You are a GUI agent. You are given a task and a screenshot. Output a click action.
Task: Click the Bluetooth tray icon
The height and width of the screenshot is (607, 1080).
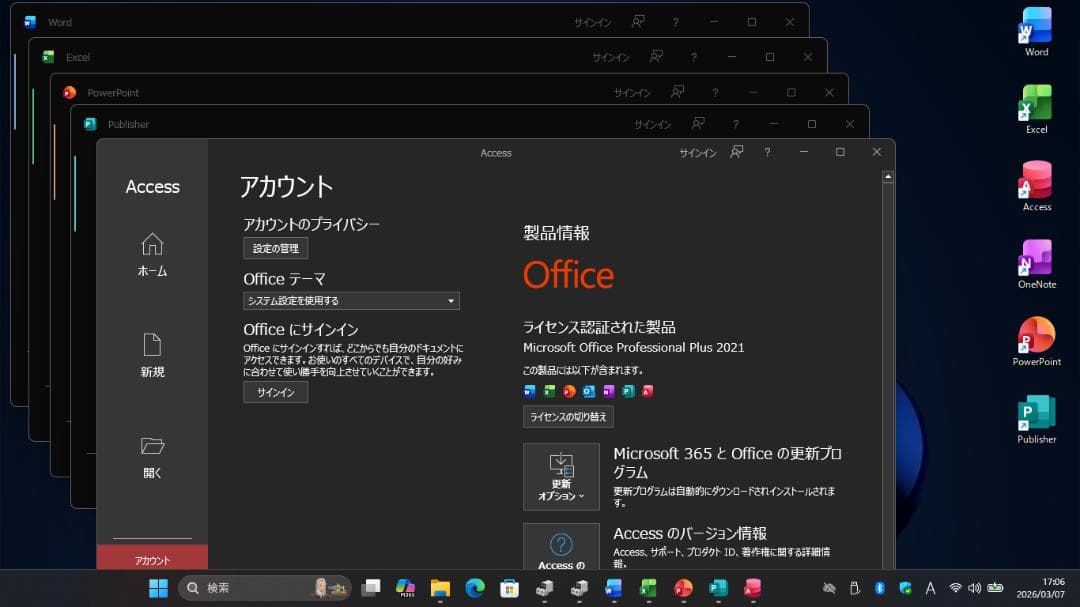pyautogui.click(x=880, y=588)
